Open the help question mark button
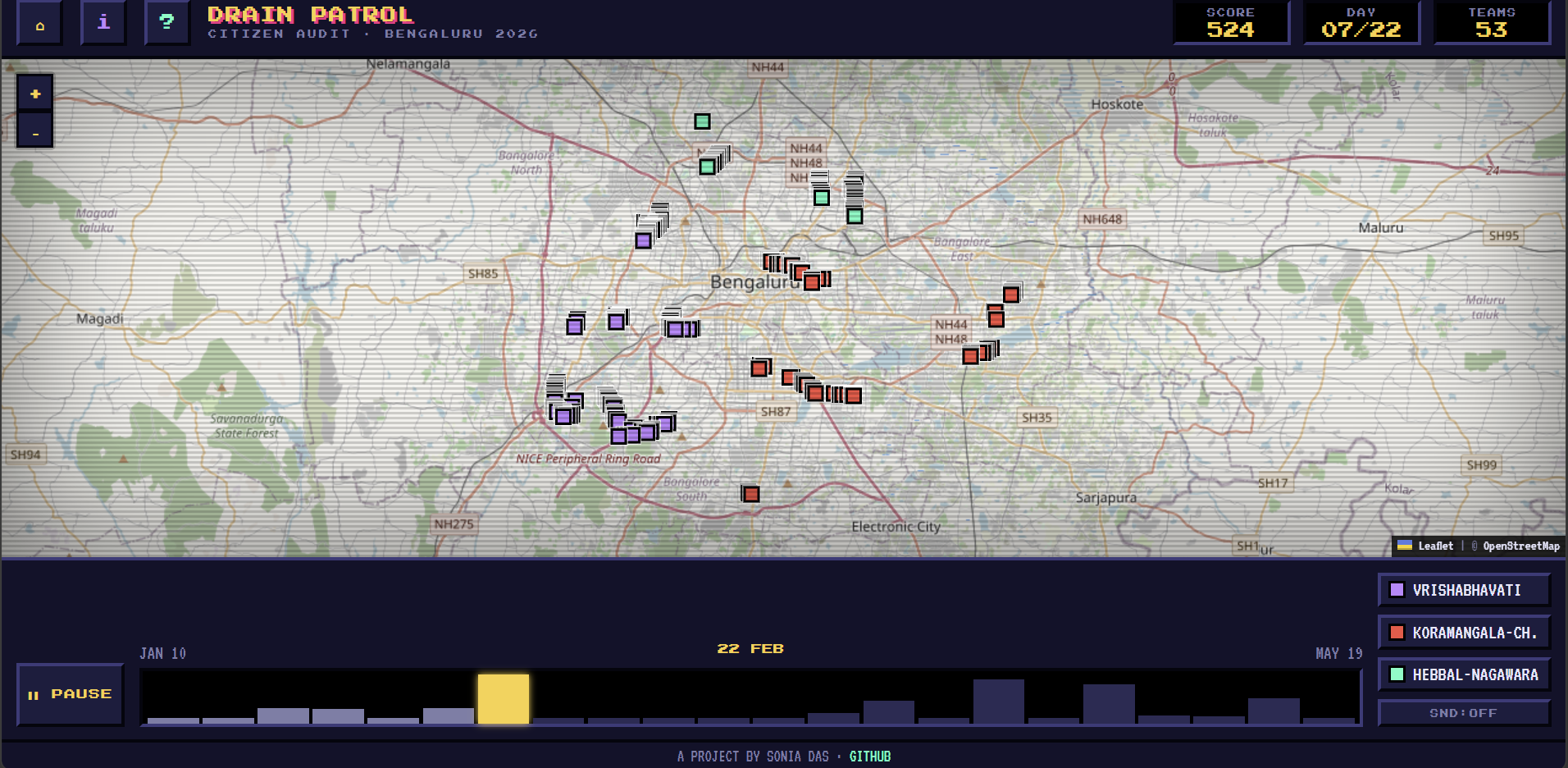The height and width of the screenshot is (768, 1568). 167,23
